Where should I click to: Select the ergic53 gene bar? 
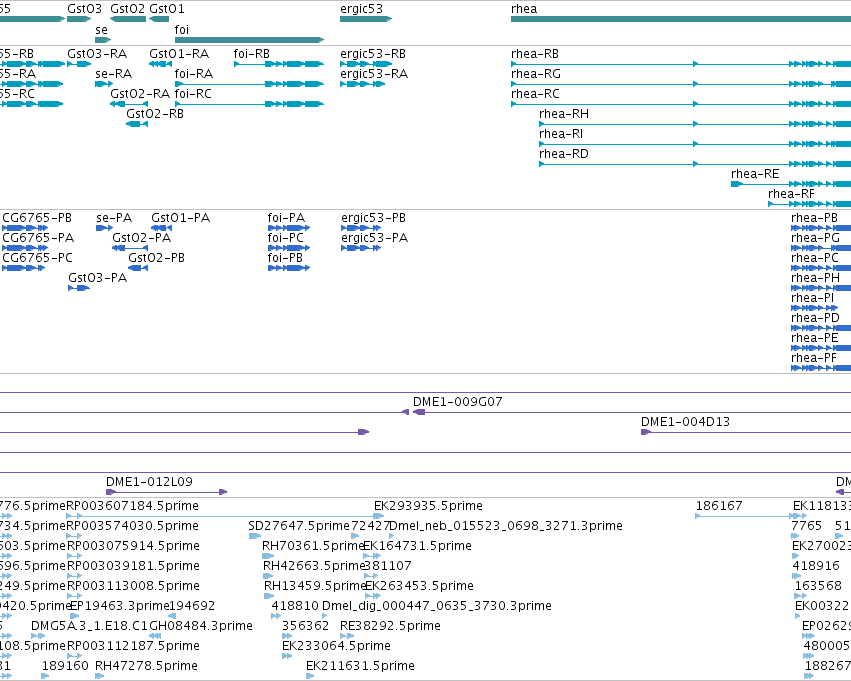[x=366, y=19]
